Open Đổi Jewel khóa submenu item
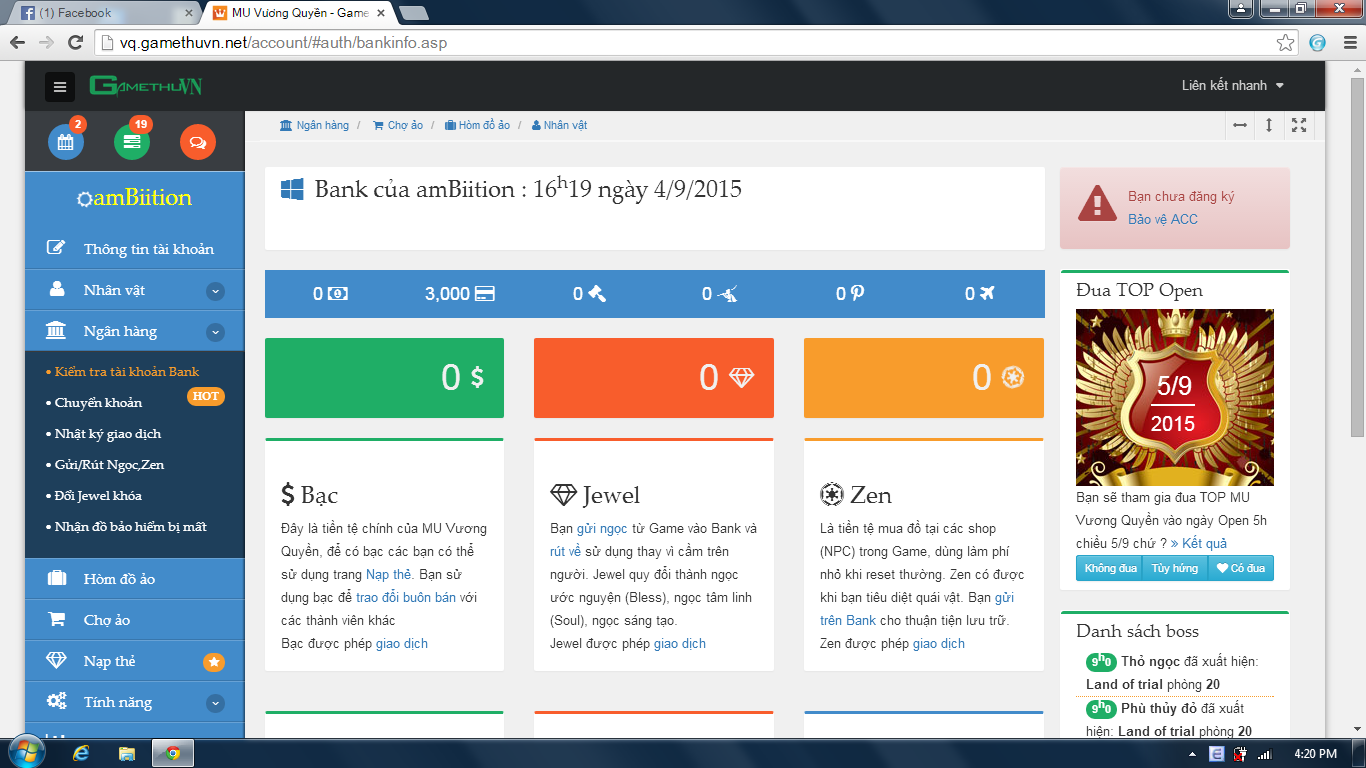The image size is (1366, 768). [98, 496]
